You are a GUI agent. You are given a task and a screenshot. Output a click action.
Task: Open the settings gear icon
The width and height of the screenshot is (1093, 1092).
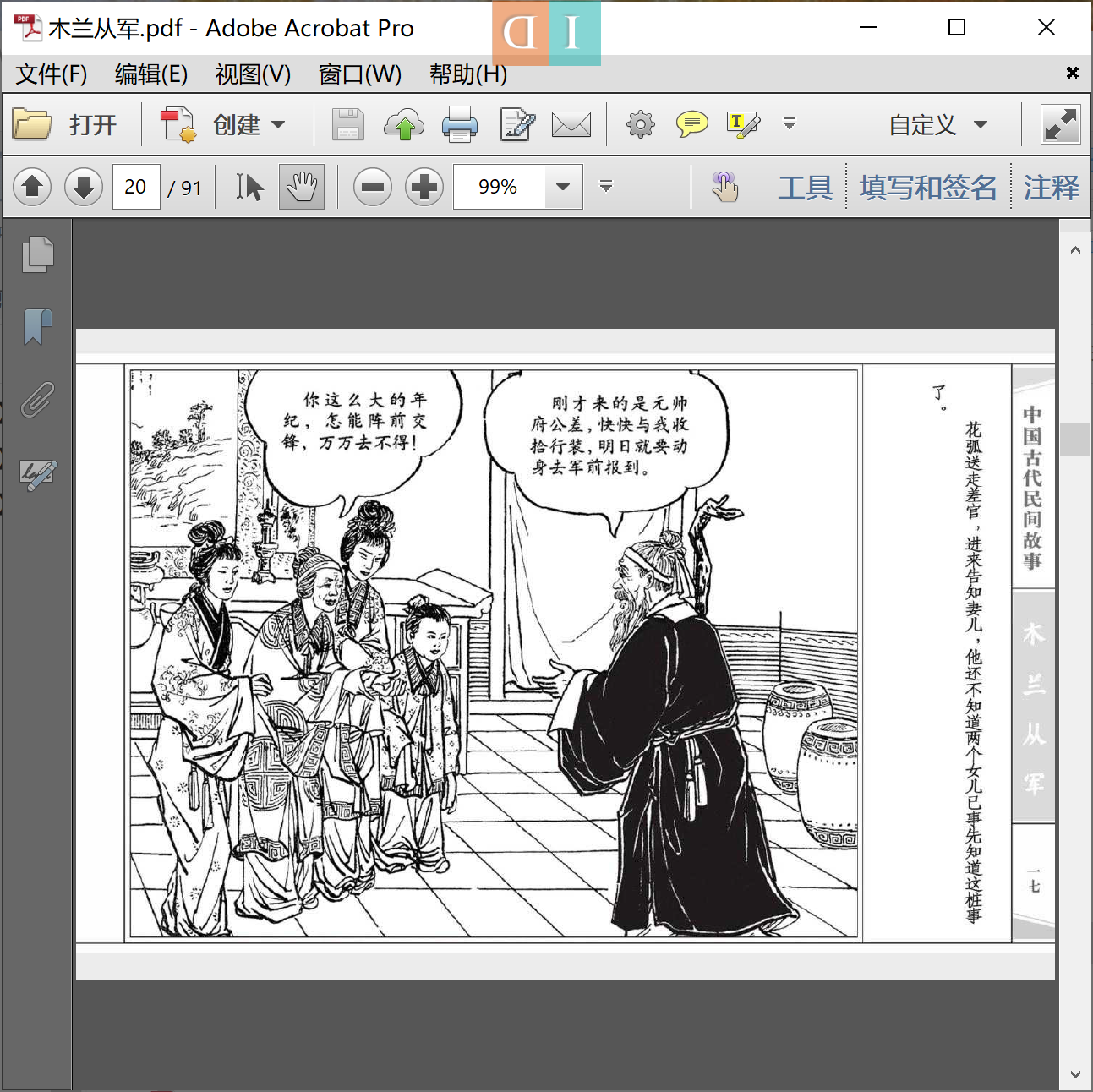click(640, 125)
